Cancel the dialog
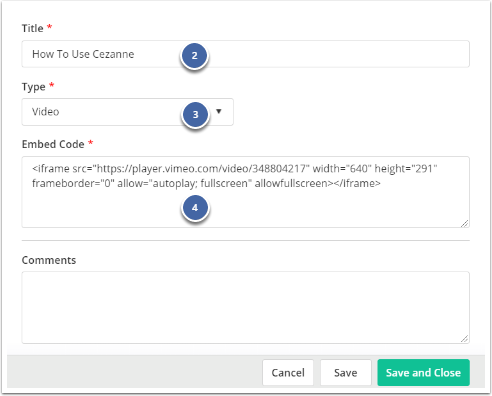This screenshot has height=396, width=492. (x=288, y=373)
